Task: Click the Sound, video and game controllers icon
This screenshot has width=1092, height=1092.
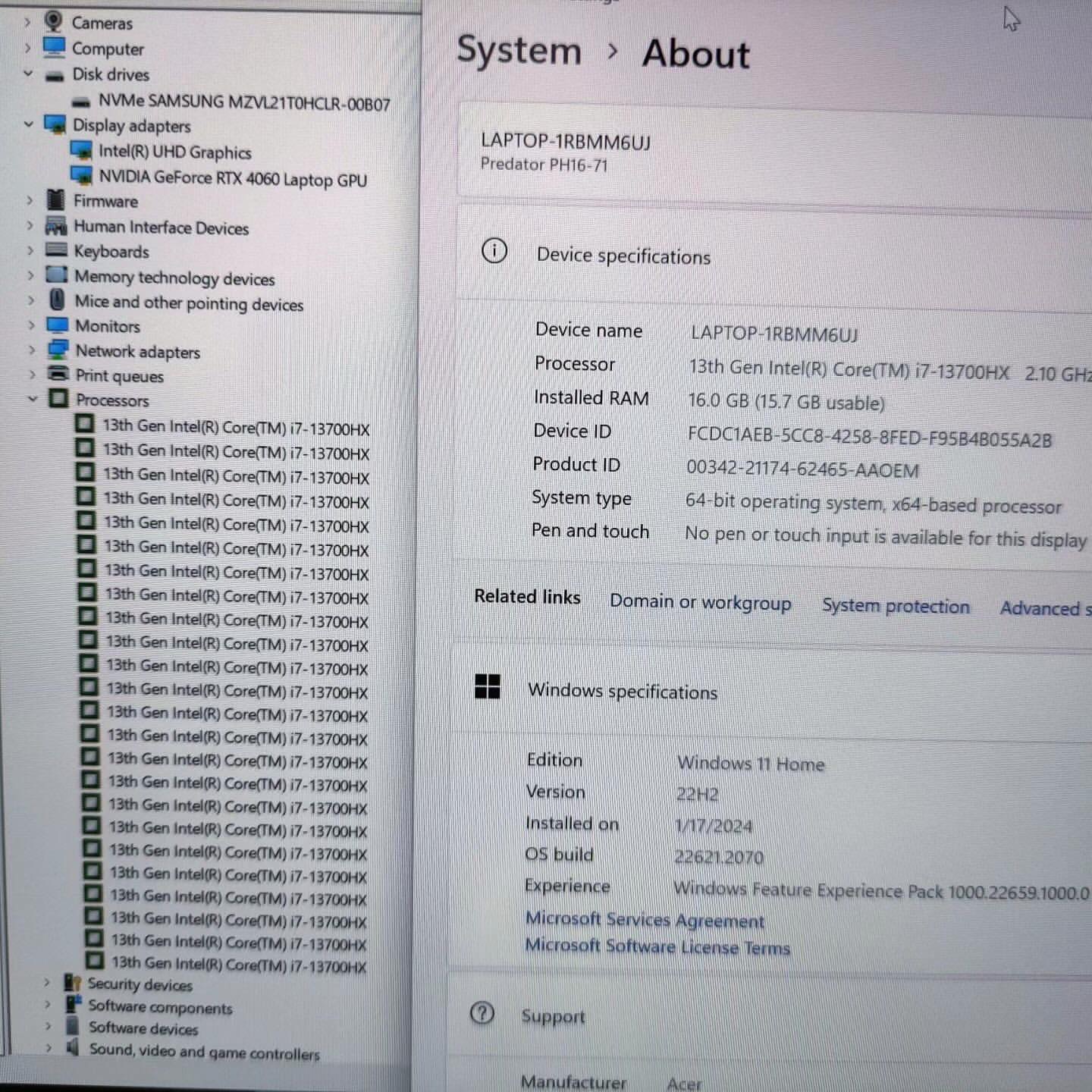Action: coord(73,1048)
